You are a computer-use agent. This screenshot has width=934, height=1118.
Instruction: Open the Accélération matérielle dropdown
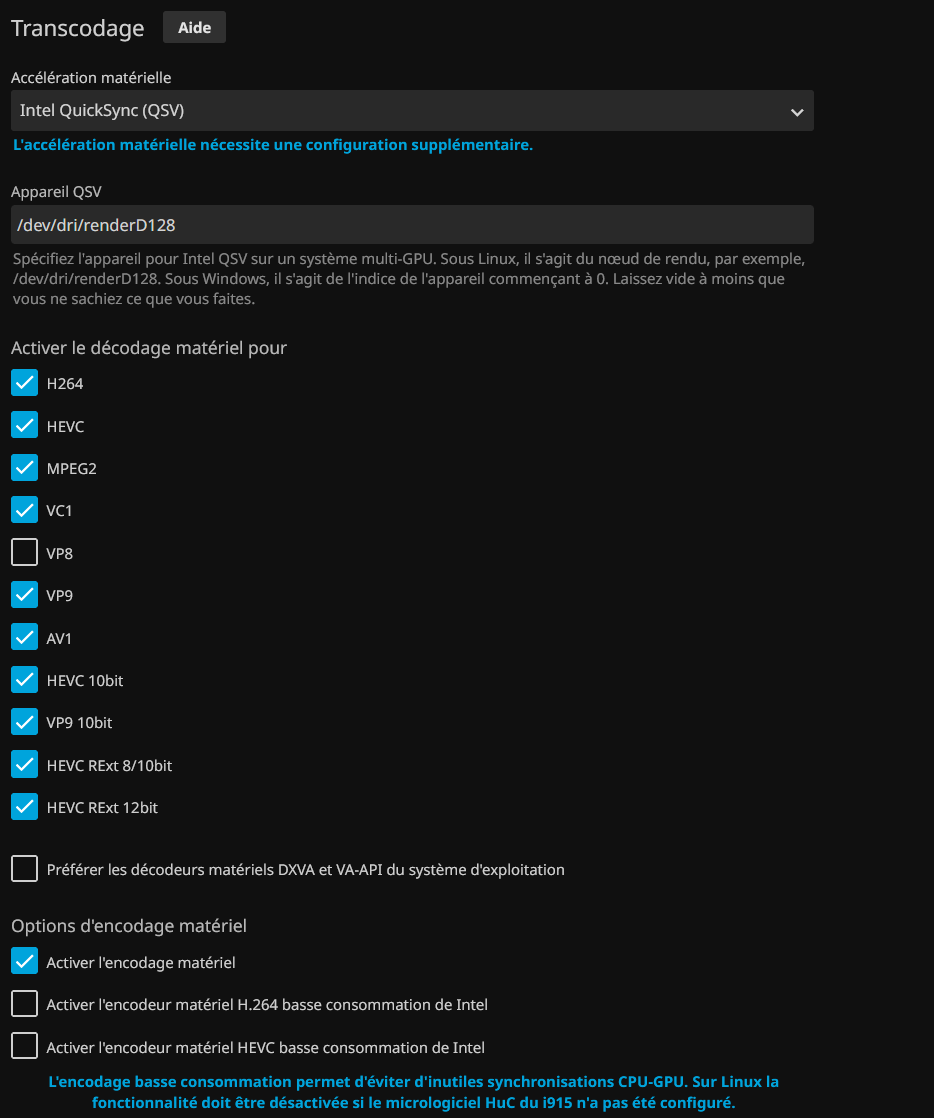coord(411,111)
